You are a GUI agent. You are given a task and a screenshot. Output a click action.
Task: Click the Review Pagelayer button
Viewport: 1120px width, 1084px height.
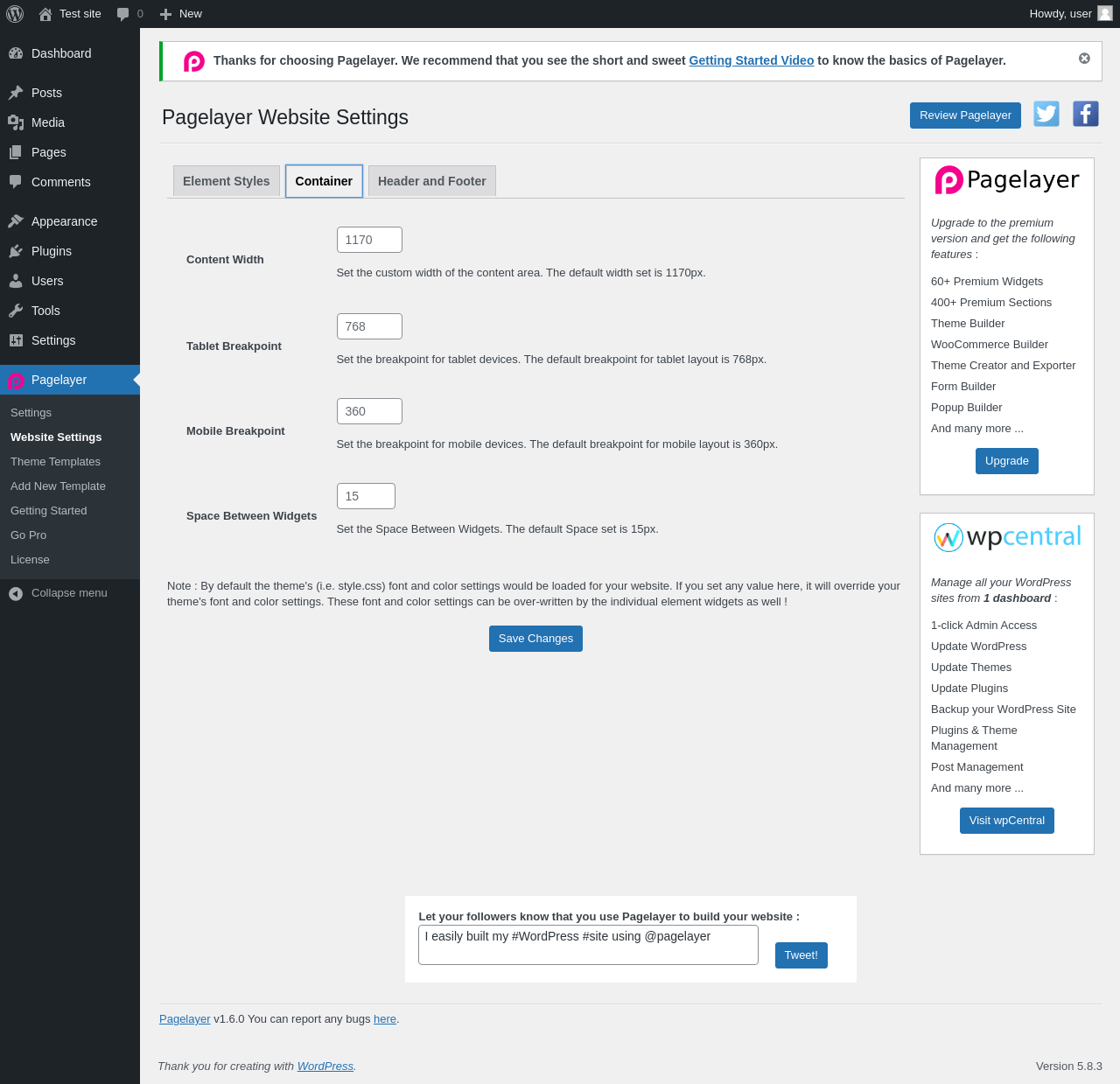[965, 115]
